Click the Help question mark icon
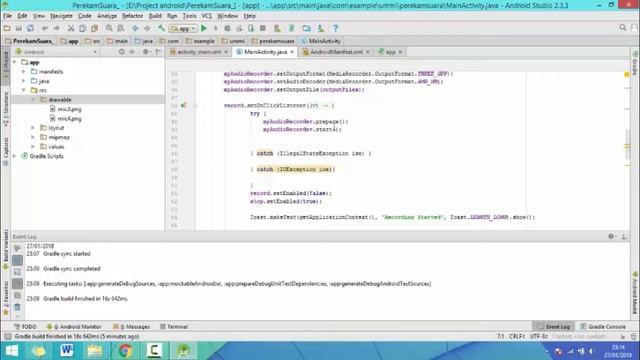640x360 pixels. 336,28
